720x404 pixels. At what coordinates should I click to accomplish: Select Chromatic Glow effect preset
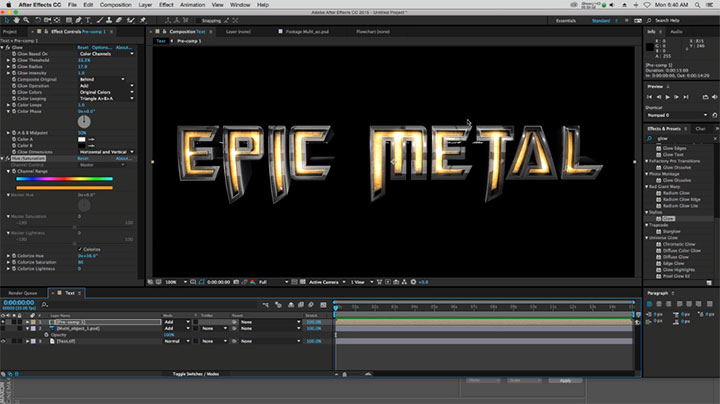679,244
